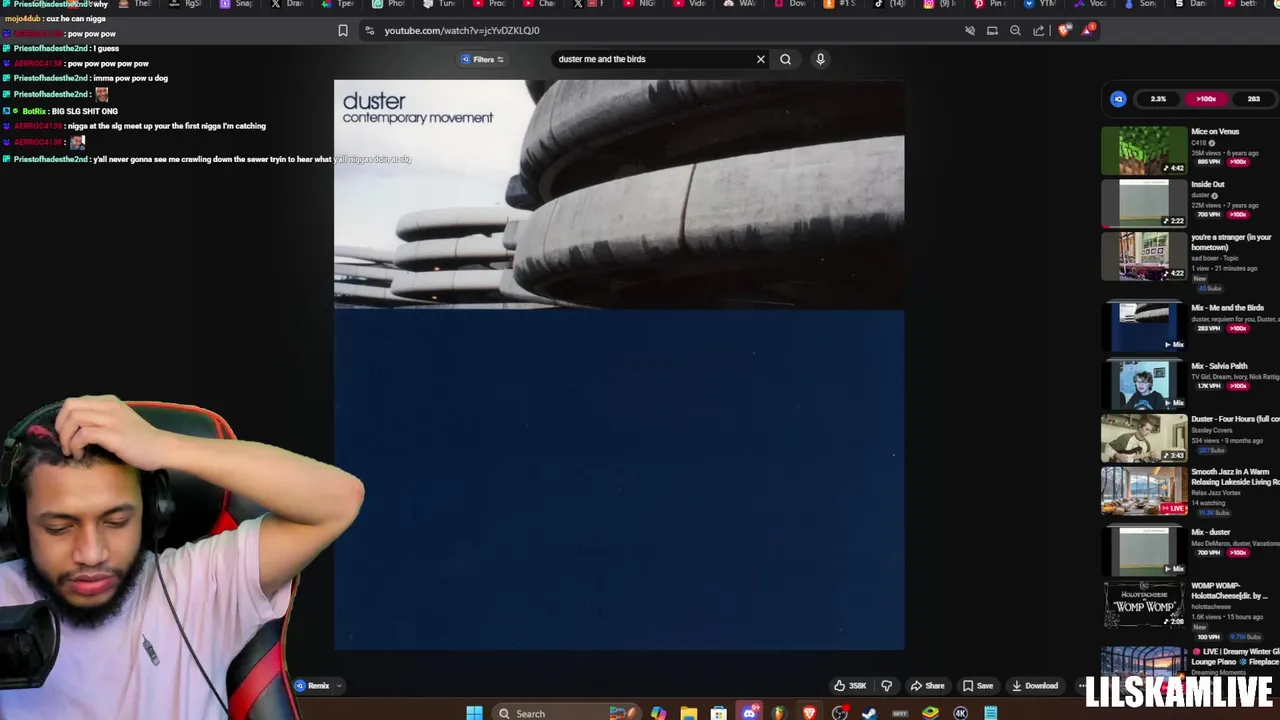Start voice search with the microphone icon
The width and height of the screenshot is (1280, 720).
pyautogui.click(x=820, y=59)
